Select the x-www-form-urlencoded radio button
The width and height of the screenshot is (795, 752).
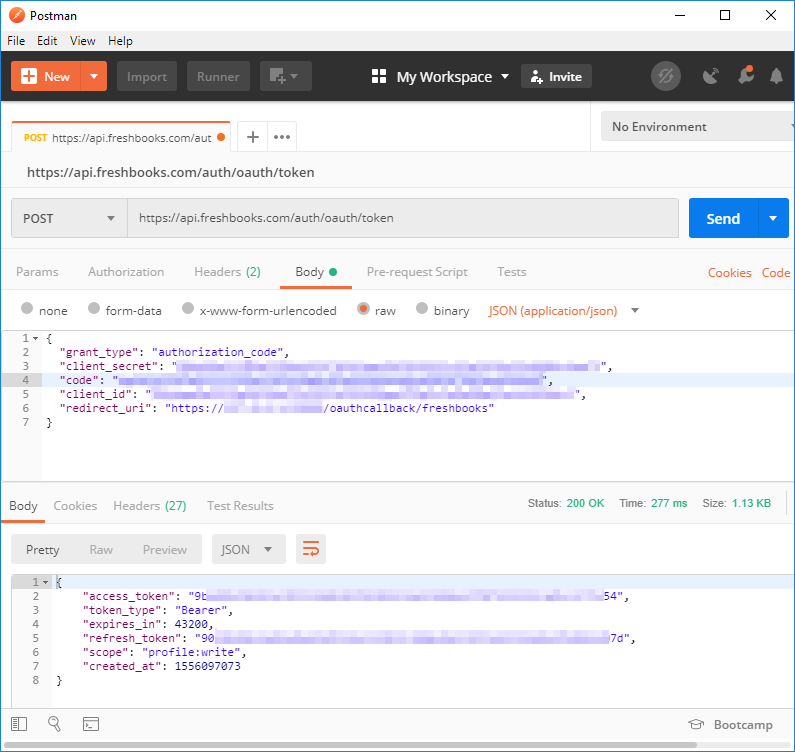tap(188, 308)
